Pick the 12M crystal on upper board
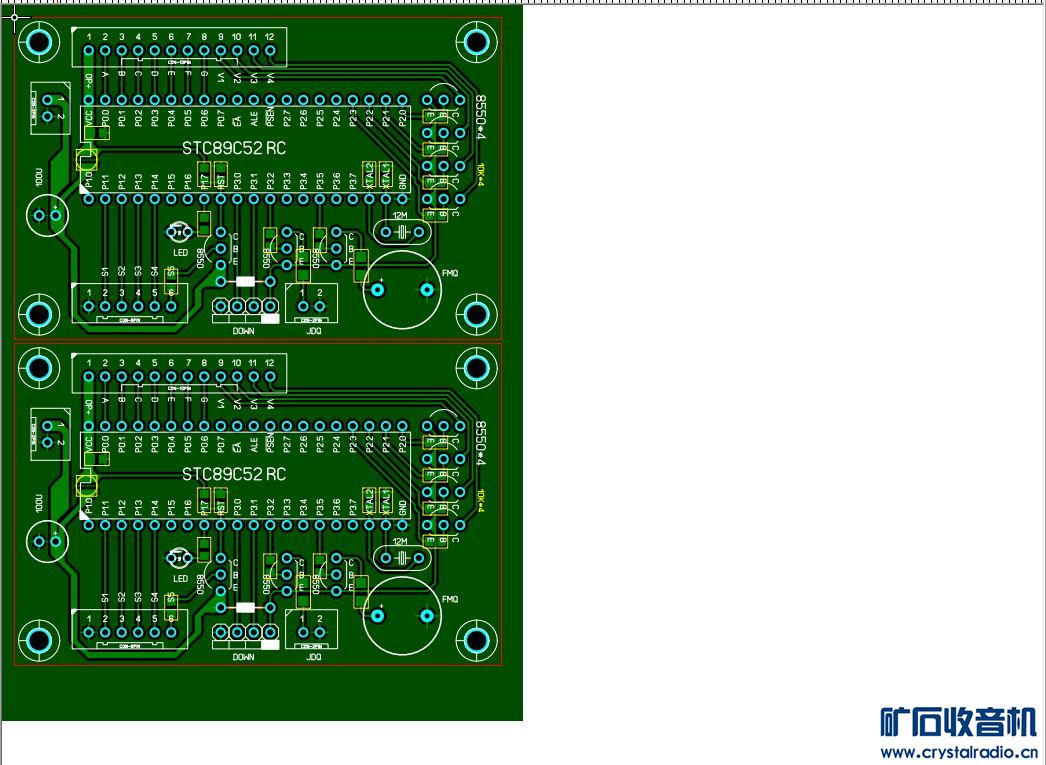 pyautogui.click(x=401, y=232)
